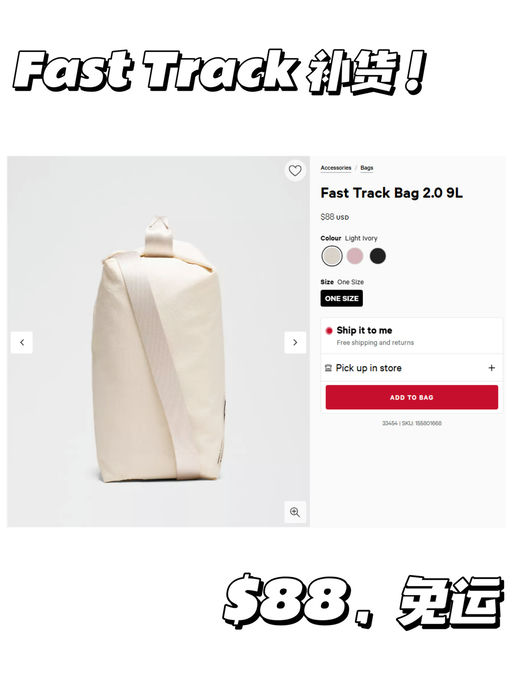This screenshot has height=683, width=512.
Task: Click the store icon beside Pick up in store
Action: coord(329,368)
